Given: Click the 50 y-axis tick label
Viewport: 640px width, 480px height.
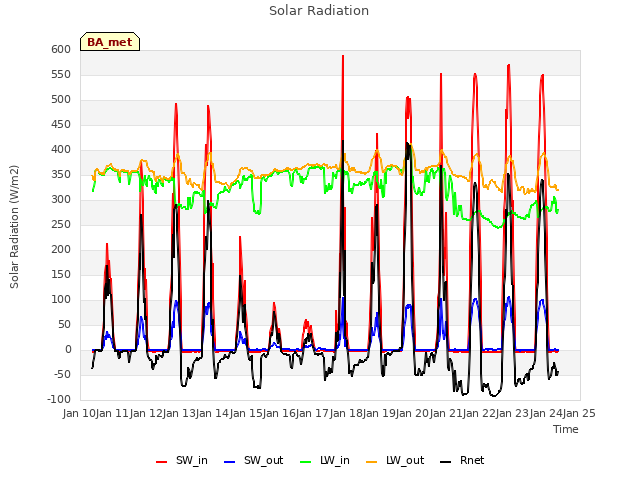Looking at the screenshot, I should (65, 325).
